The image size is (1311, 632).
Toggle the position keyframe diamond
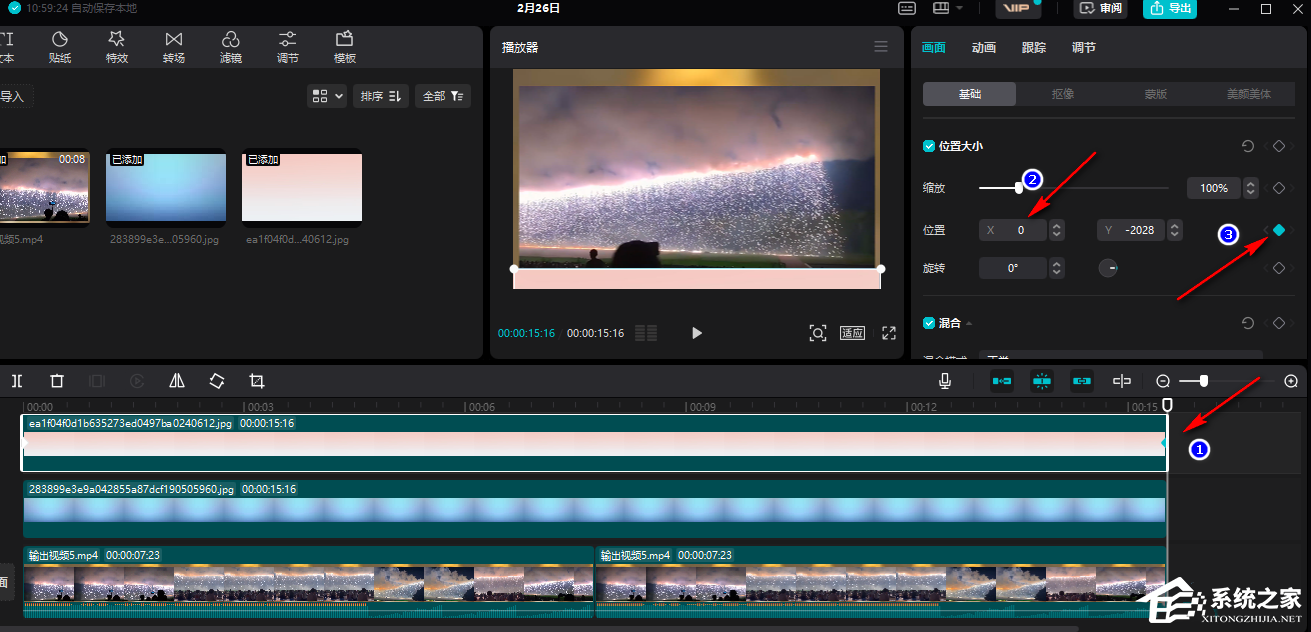pos(1279,230)
